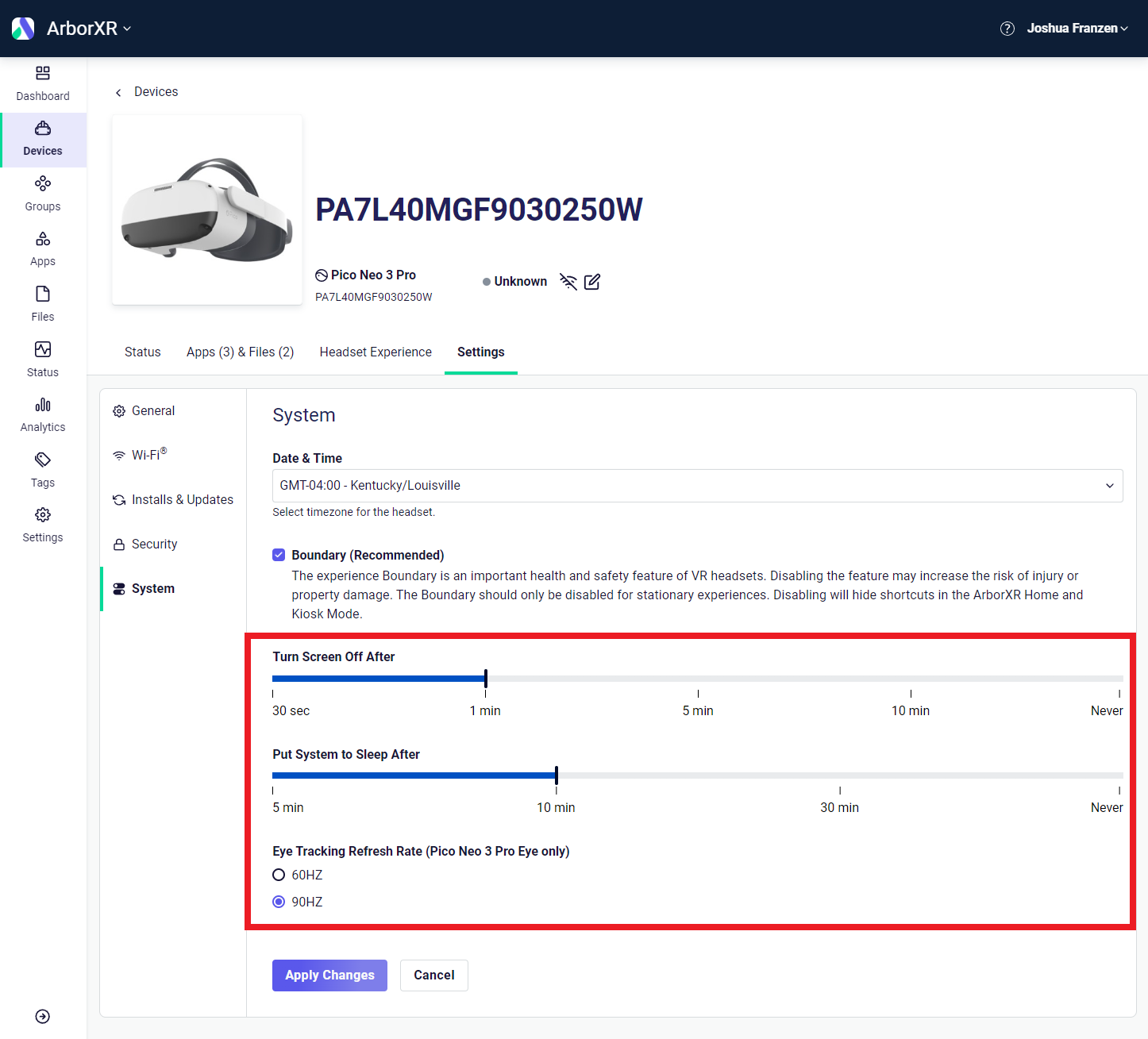1148x1039 pixels.
Task: Select the System settings section
Action: click(x=173, y=589)
